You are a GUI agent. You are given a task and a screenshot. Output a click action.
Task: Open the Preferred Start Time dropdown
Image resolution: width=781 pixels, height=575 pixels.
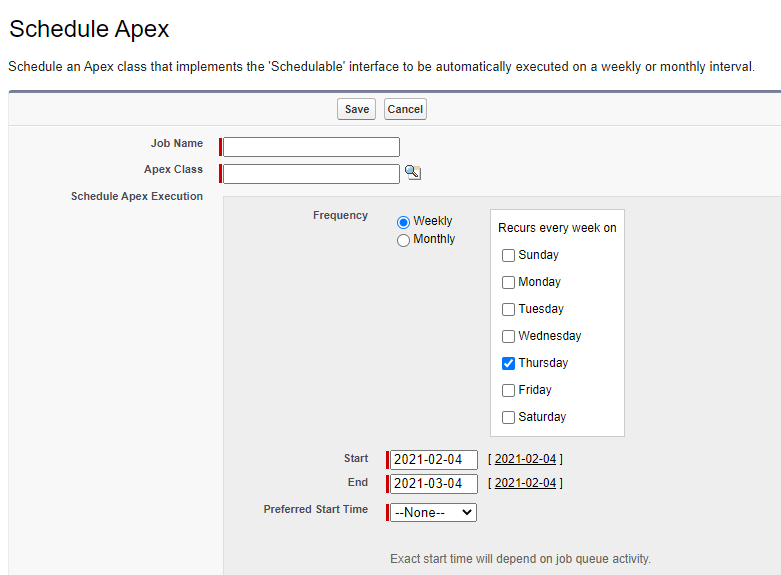pyautogui.click(x=433, y=512)
